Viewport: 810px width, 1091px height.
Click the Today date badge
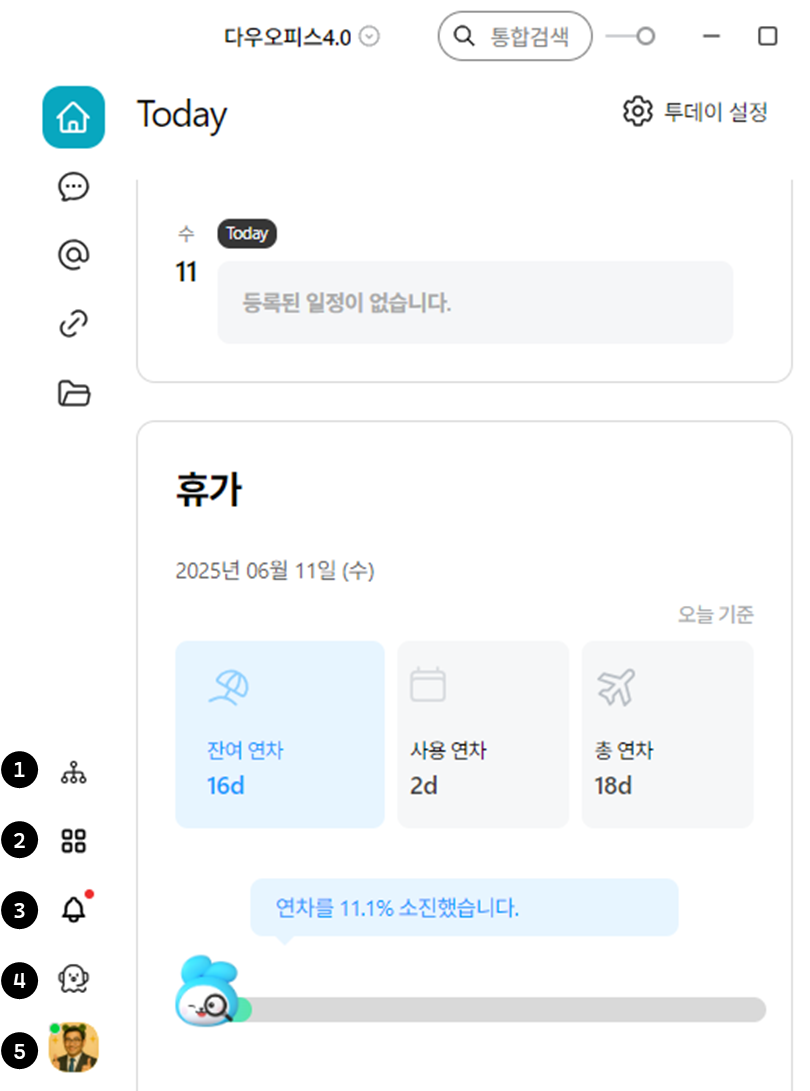pos(247,234)
